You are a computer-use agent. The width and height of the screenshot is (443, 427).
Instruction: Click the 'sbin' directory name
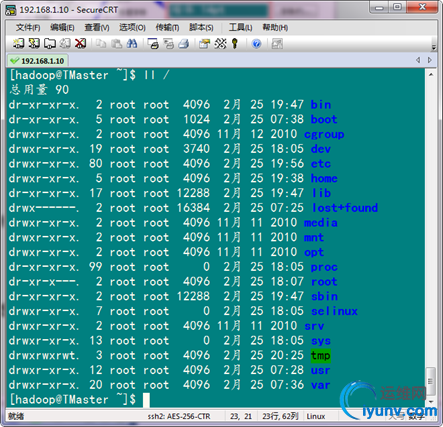324,296
